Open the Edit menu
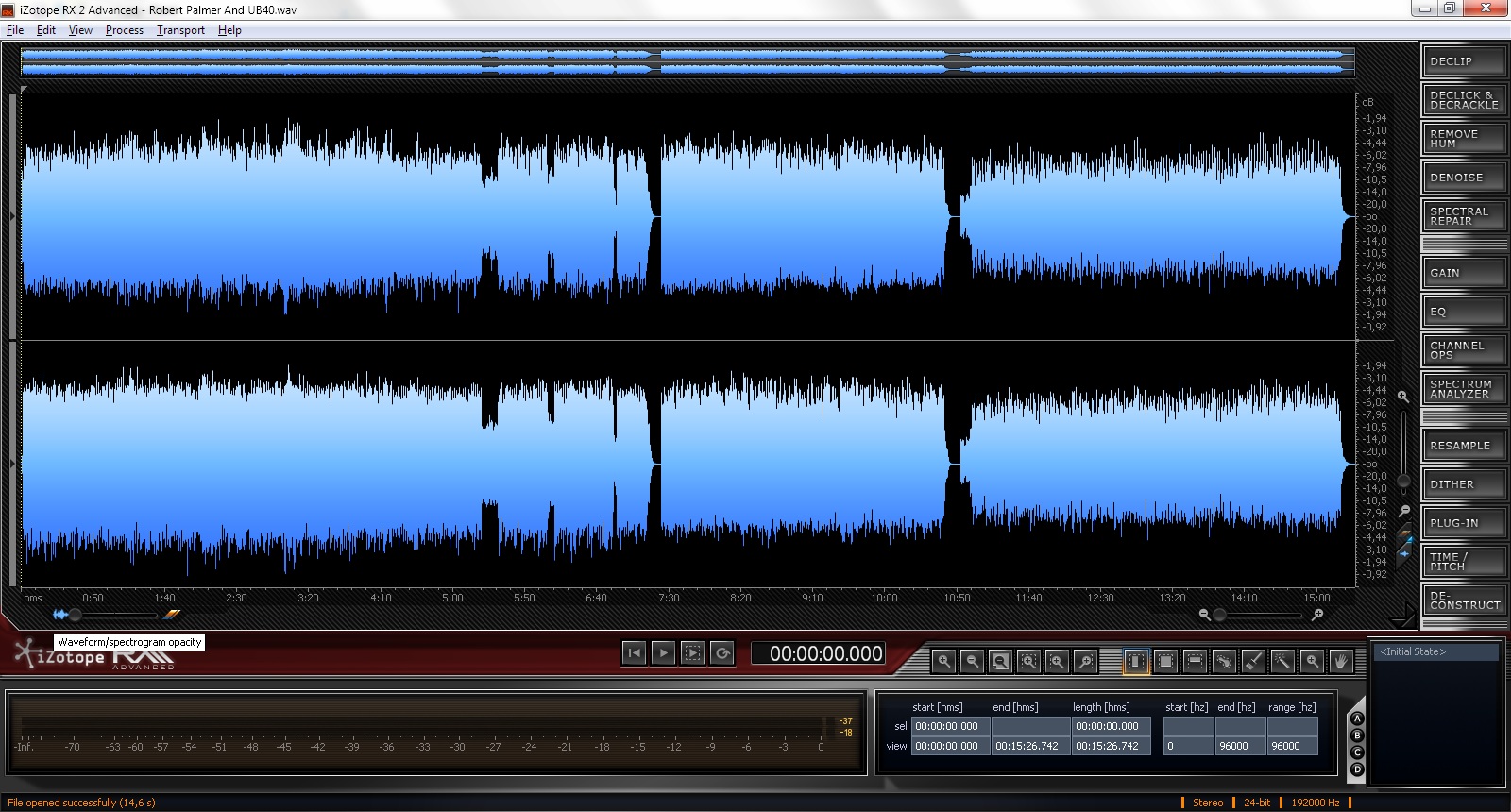 point(46,30)
